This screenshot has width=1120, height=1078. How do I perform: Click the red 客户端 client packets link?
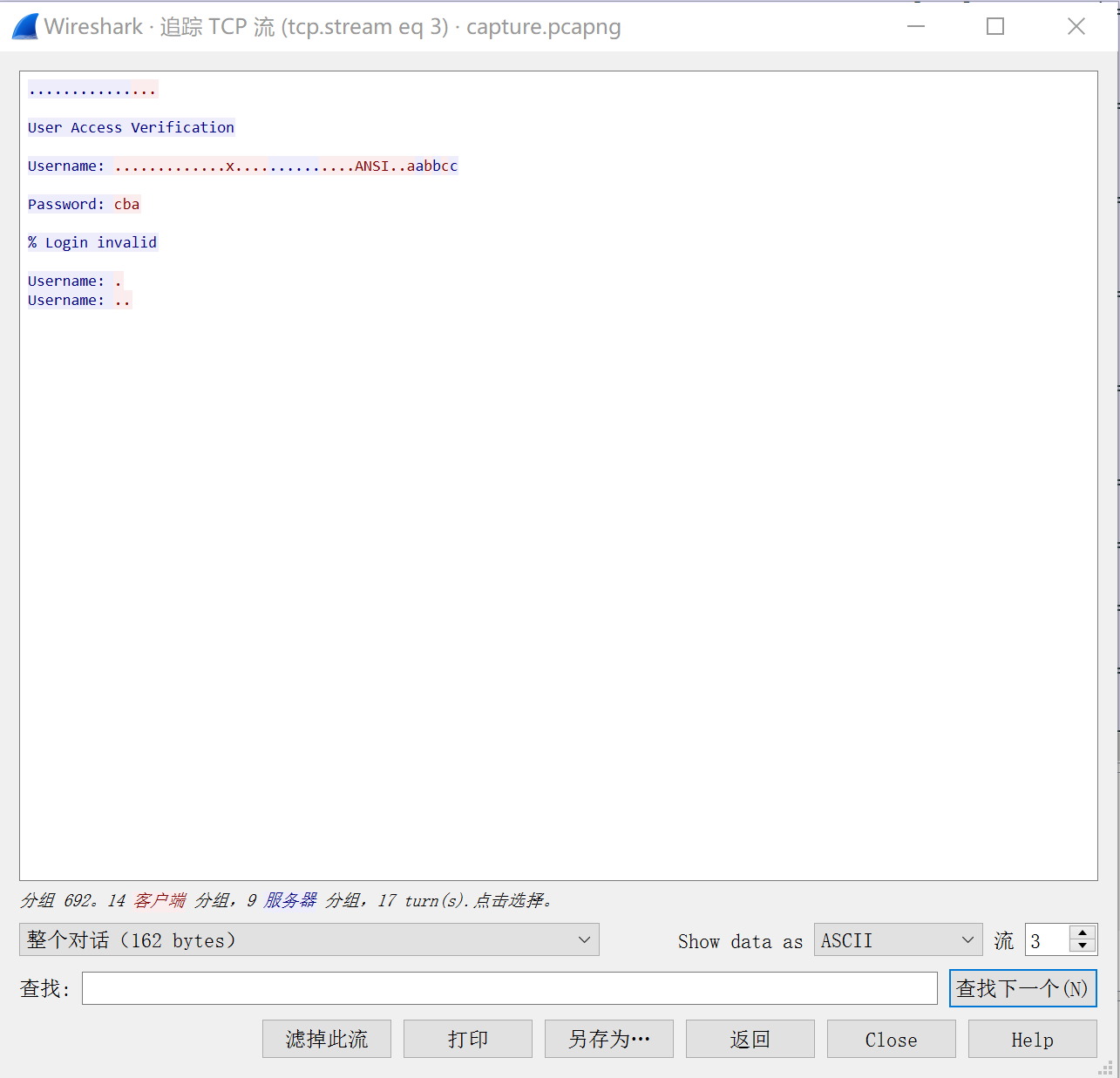point(160,900)
